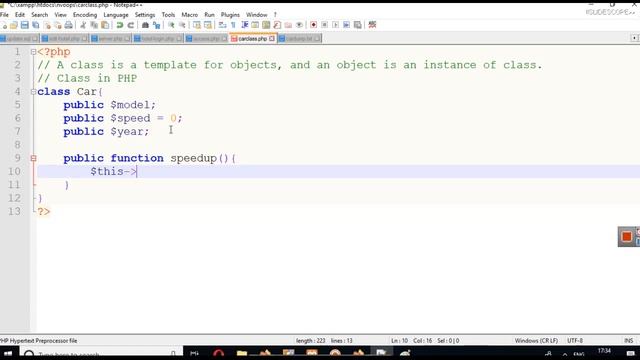
Task: Toggle the INS insert mode indicator
Action: pyautogui.click(x=629, y=340)
